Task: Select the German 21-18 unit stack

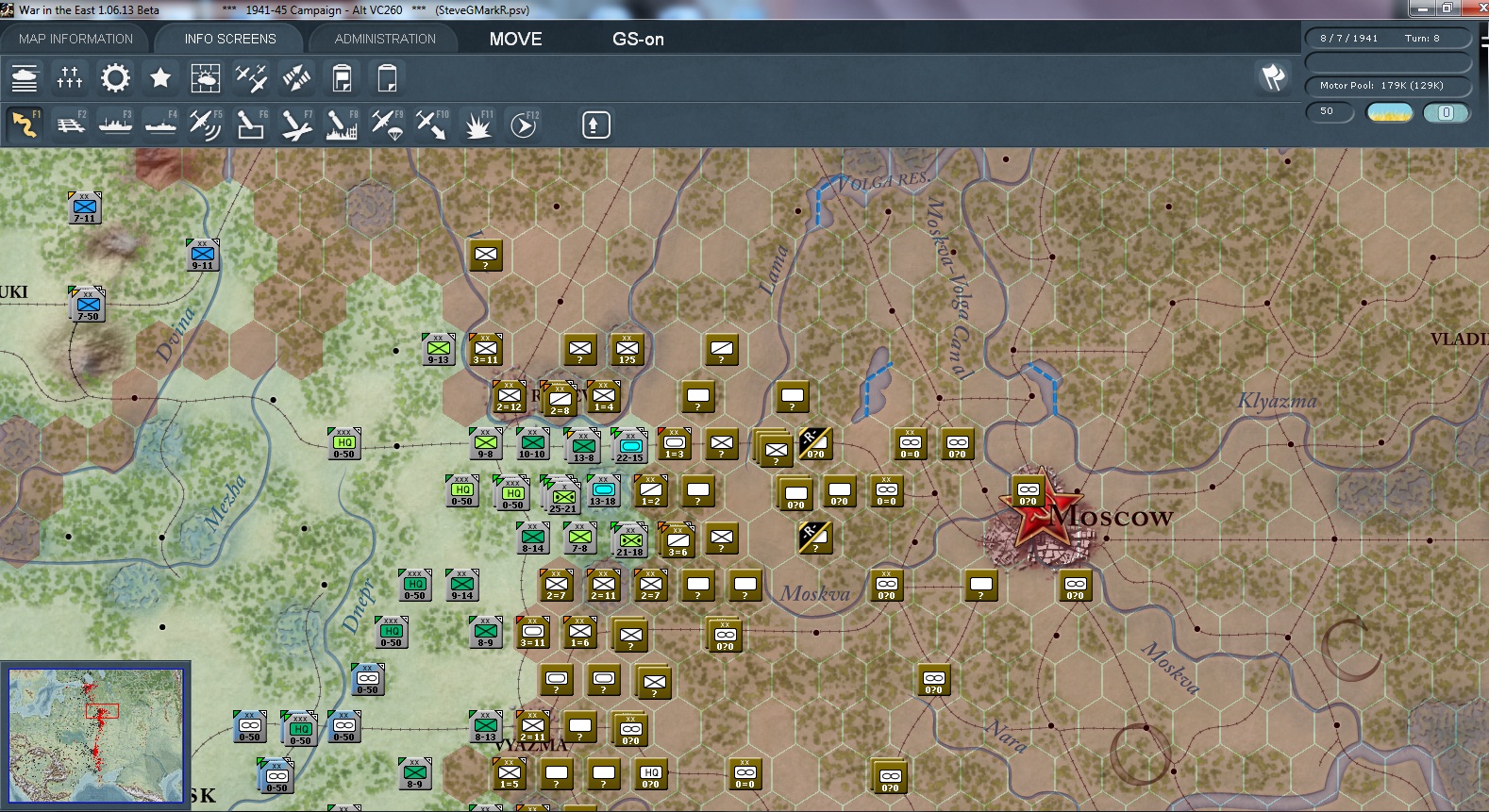Action: point(630,540)
